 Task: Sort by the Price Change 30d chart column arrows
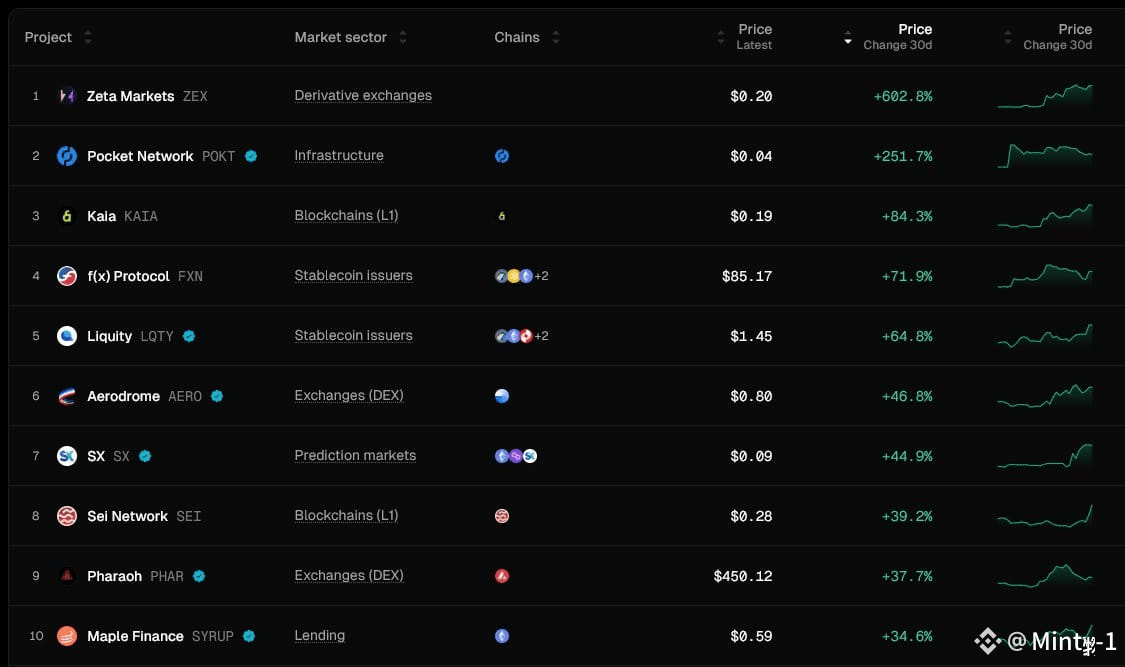coord(1007,37)
